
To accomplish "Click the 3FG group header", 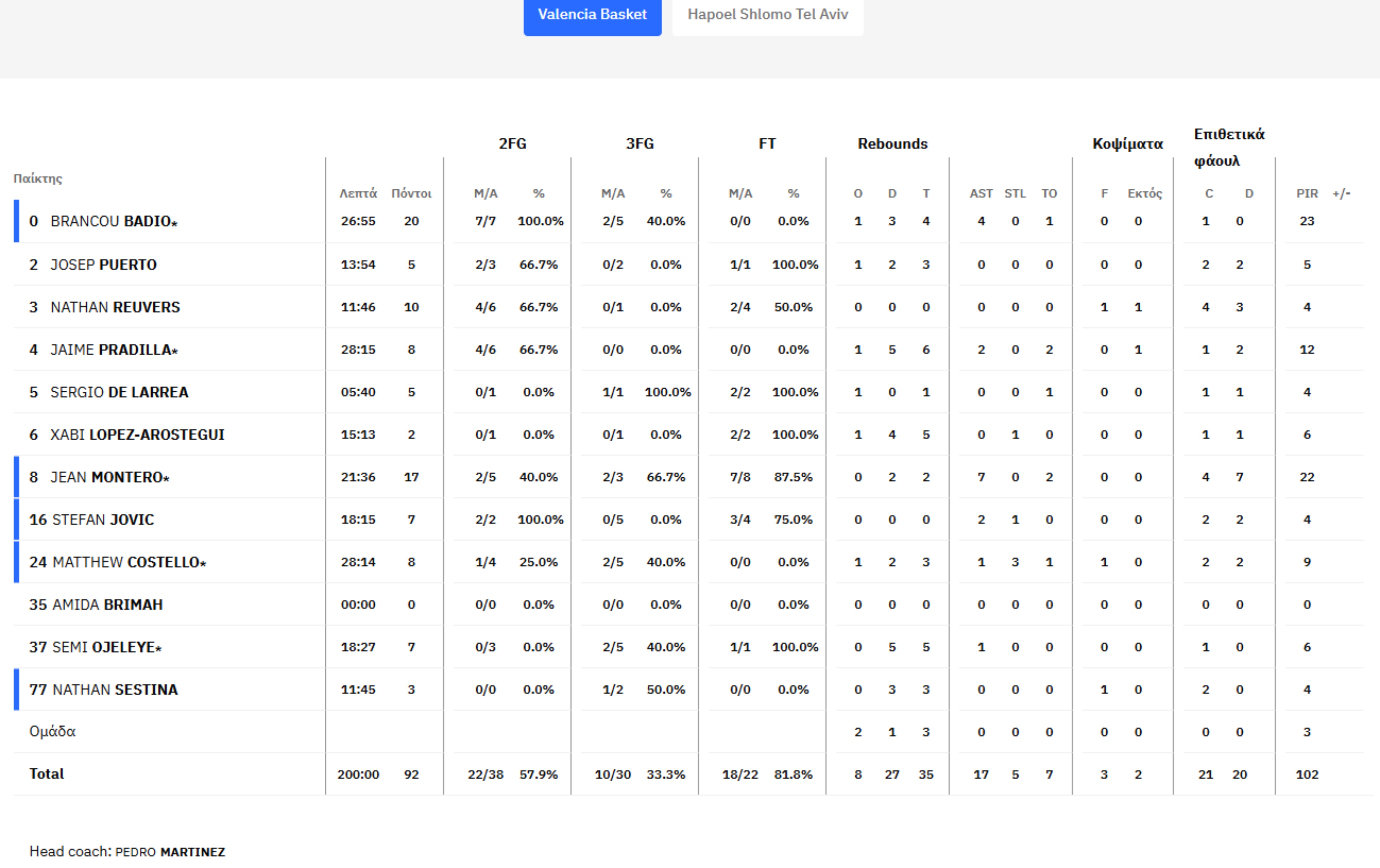I will [x=640, y=143].
